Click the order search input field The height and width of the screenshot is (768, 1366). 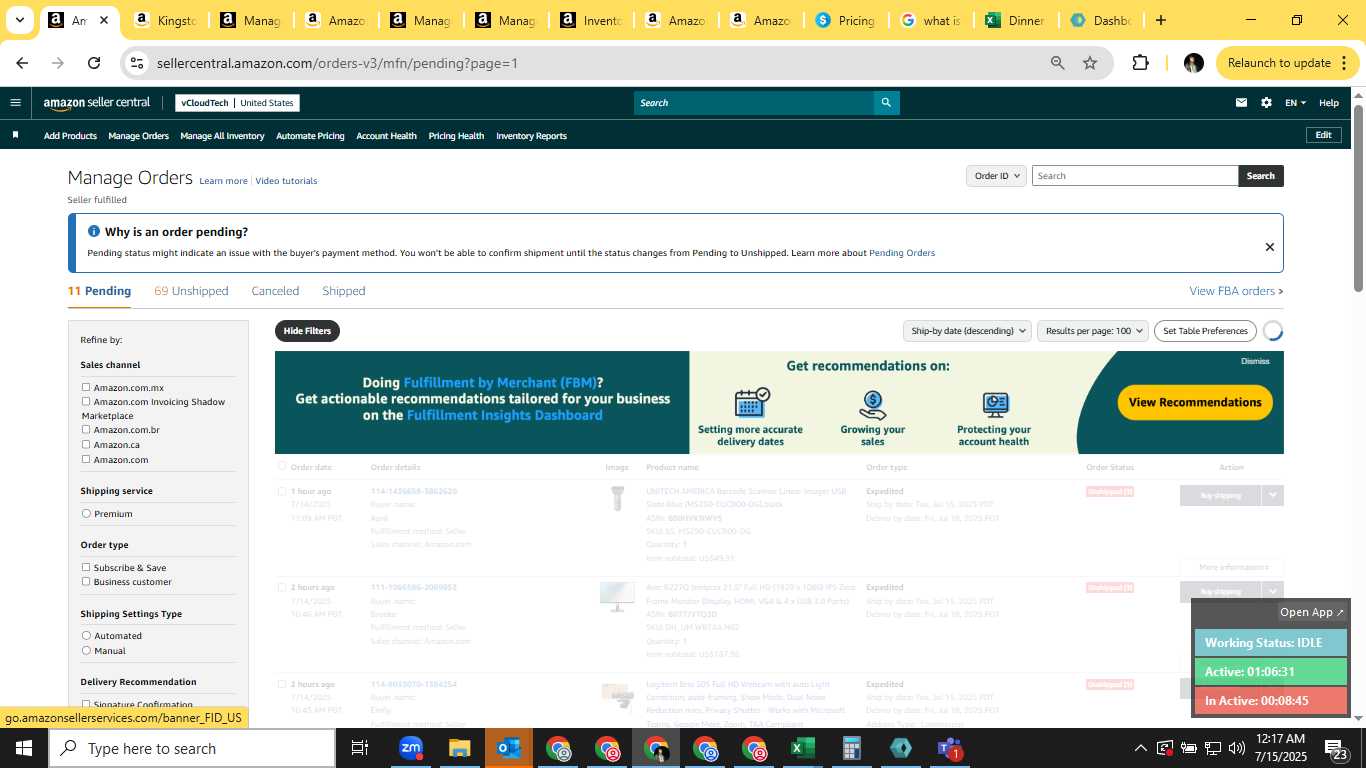click(1135, 176)
